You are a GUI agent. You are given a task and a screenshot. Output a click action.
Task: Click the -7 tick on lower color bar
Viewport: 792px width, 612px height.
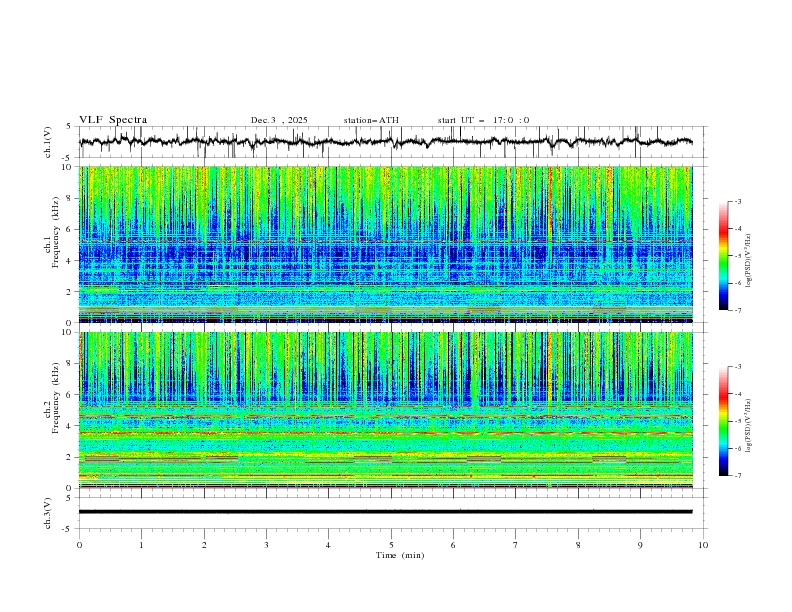point(736,476)
